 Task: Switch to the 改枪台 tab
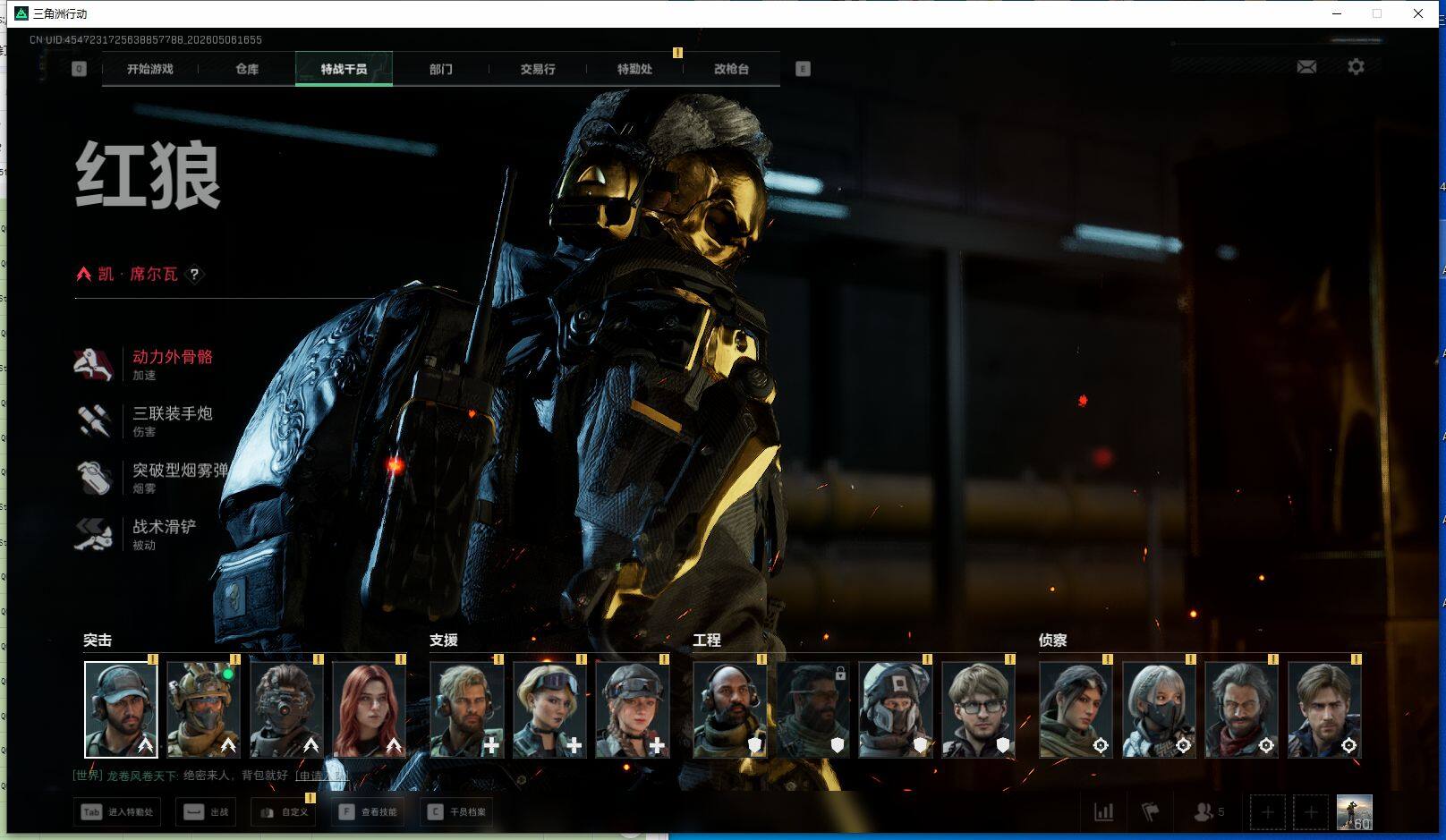[x=731, y=69]
